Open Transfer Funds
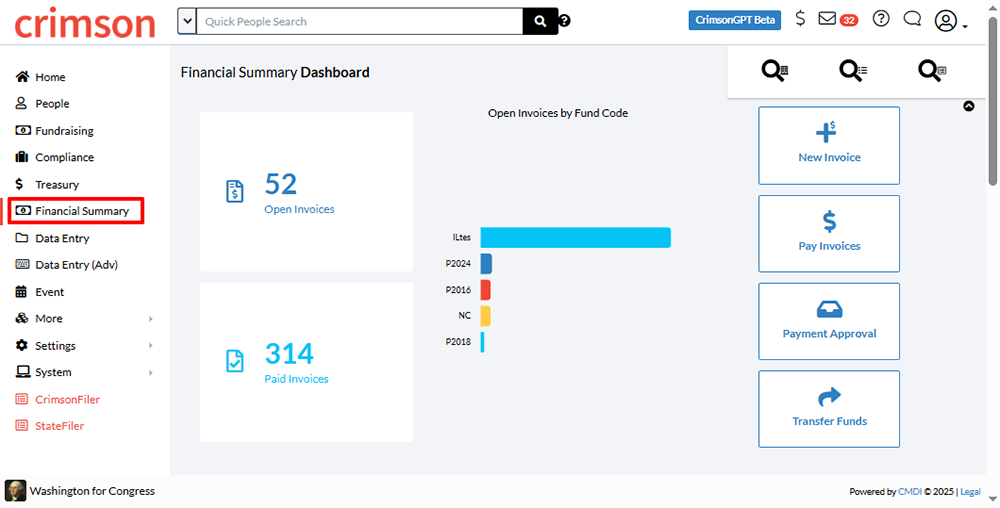Screen dimensions: 1000x508 point(829,409)
